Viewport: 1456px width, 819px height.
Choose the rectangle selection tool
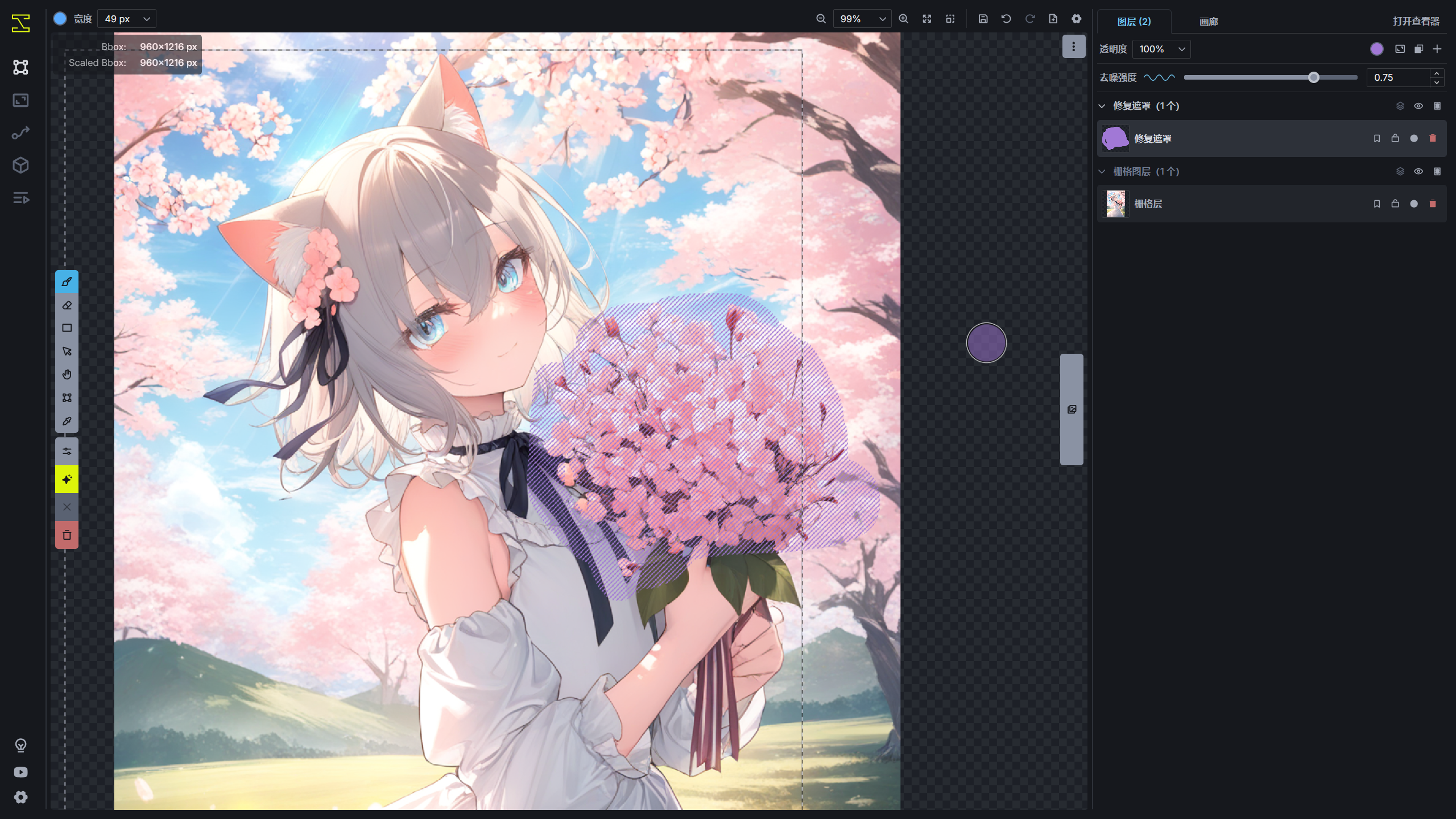(67, 328)
